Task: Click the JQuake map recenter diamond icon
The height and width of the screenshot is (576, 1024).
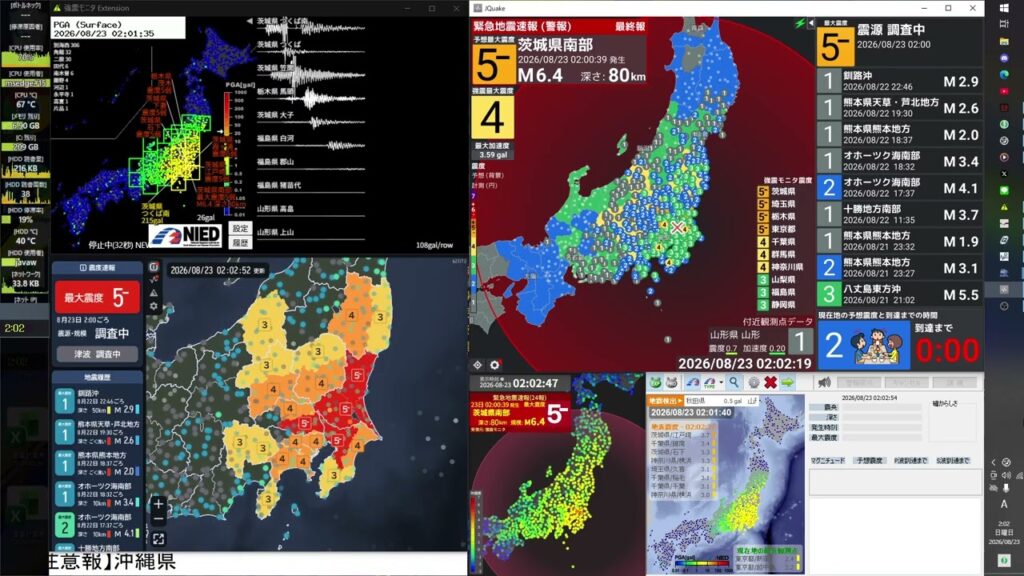Action: click(477, 365)
